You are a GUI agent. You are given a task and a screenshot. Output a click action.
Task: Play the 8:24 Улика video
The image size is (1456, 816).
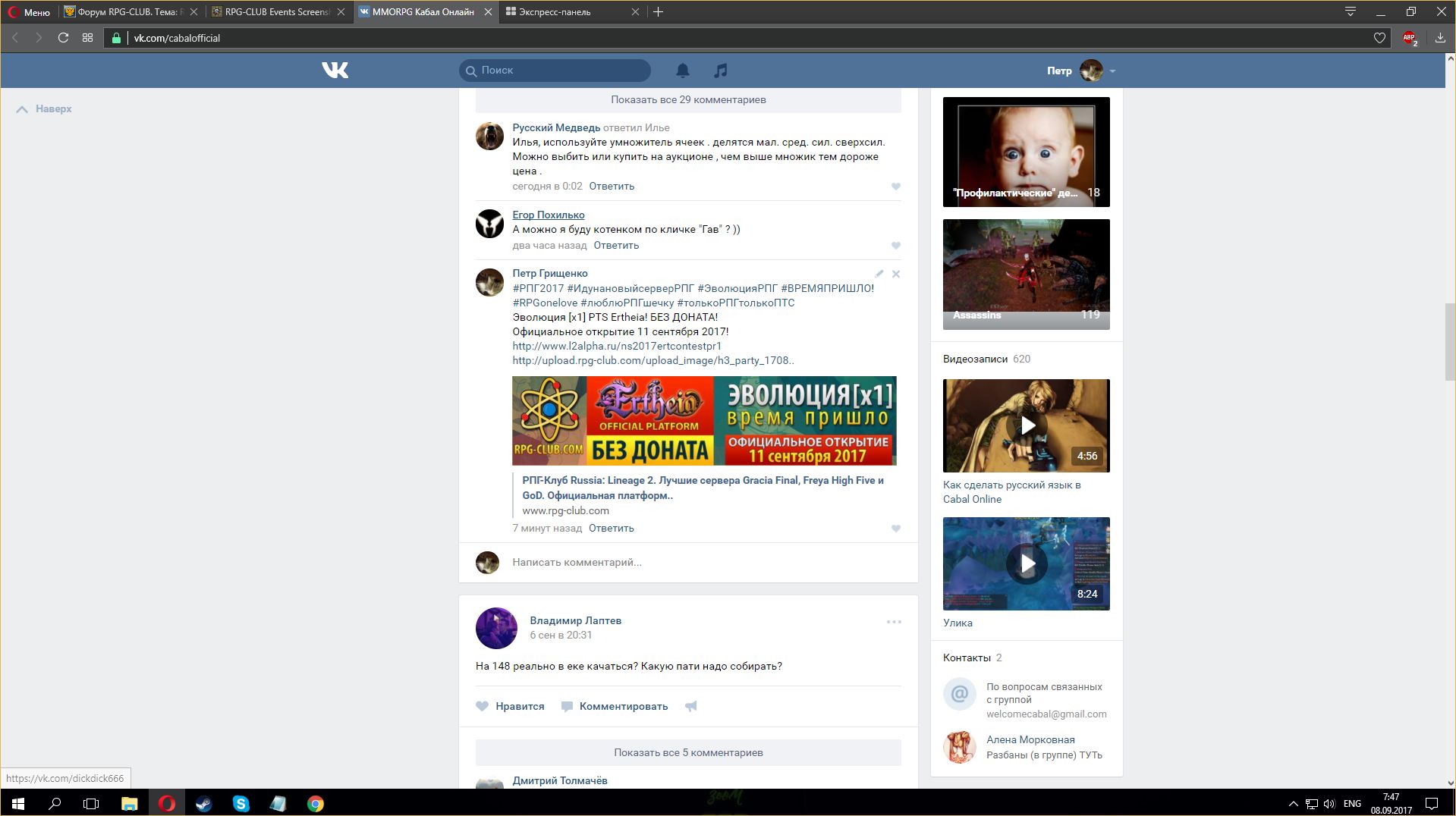point(1026,563)
